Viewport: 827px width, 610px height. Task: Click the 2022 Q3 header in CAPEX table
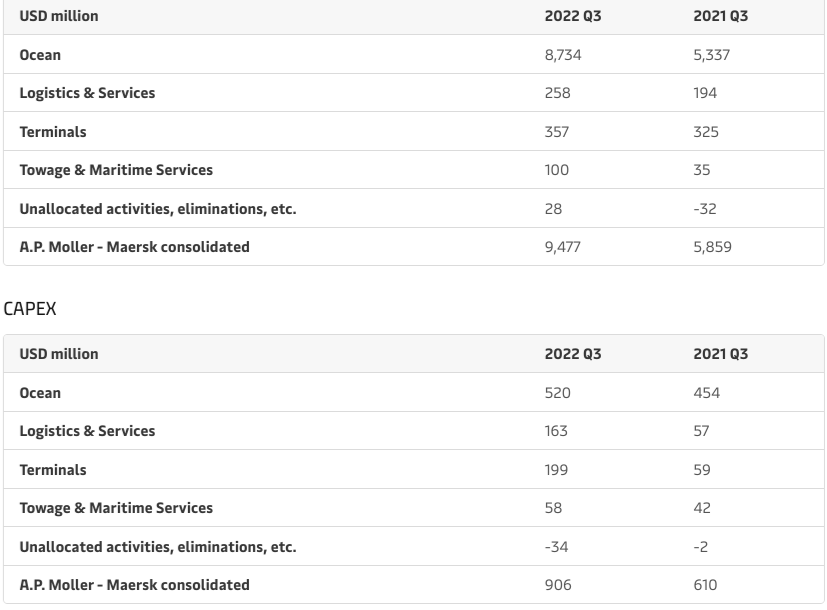click(572, 354)
